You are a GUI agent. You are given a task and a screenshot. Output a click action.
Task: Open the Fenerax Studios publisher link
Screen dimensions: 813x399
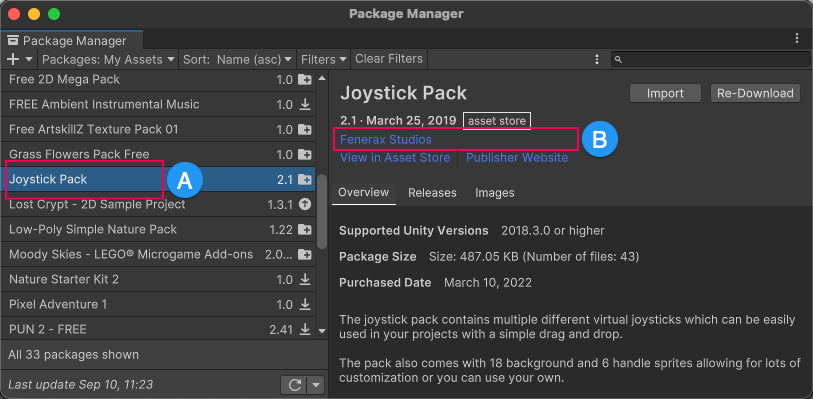[x=386, y=139]
